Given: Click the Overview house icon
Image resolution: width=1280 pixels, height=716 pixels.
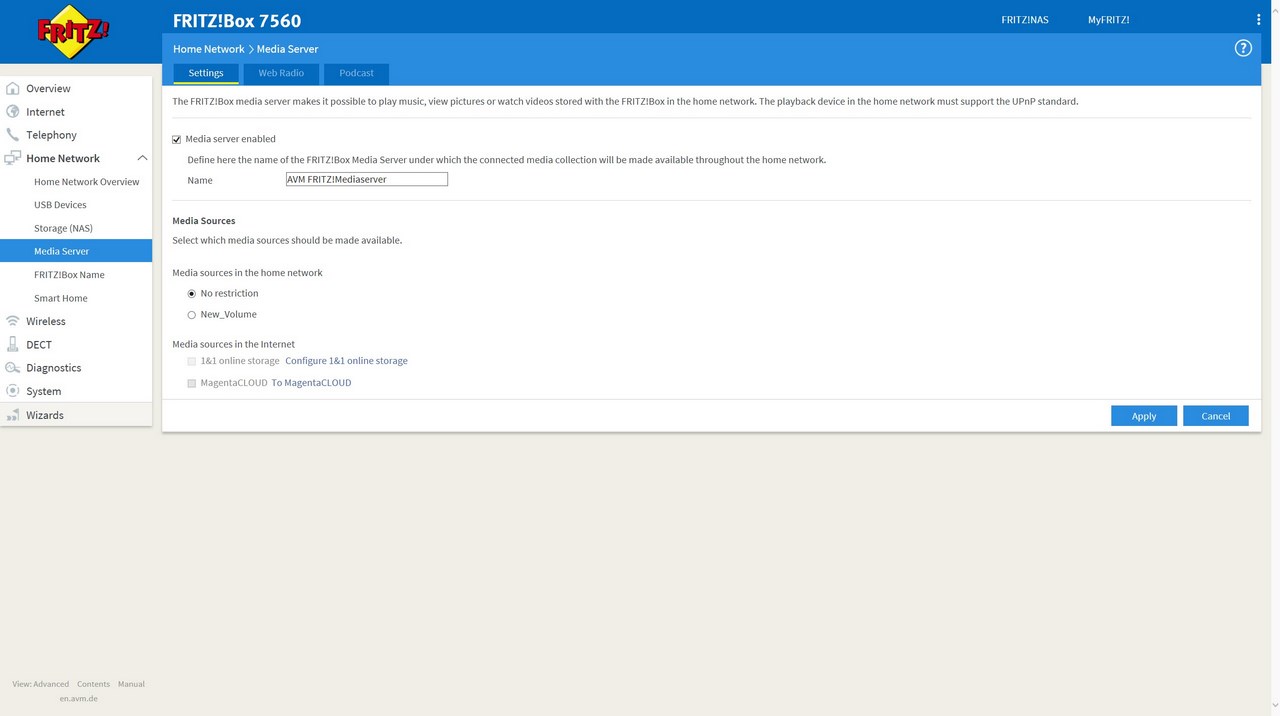Looking at the screenshot, I should (x=13, y=88).
